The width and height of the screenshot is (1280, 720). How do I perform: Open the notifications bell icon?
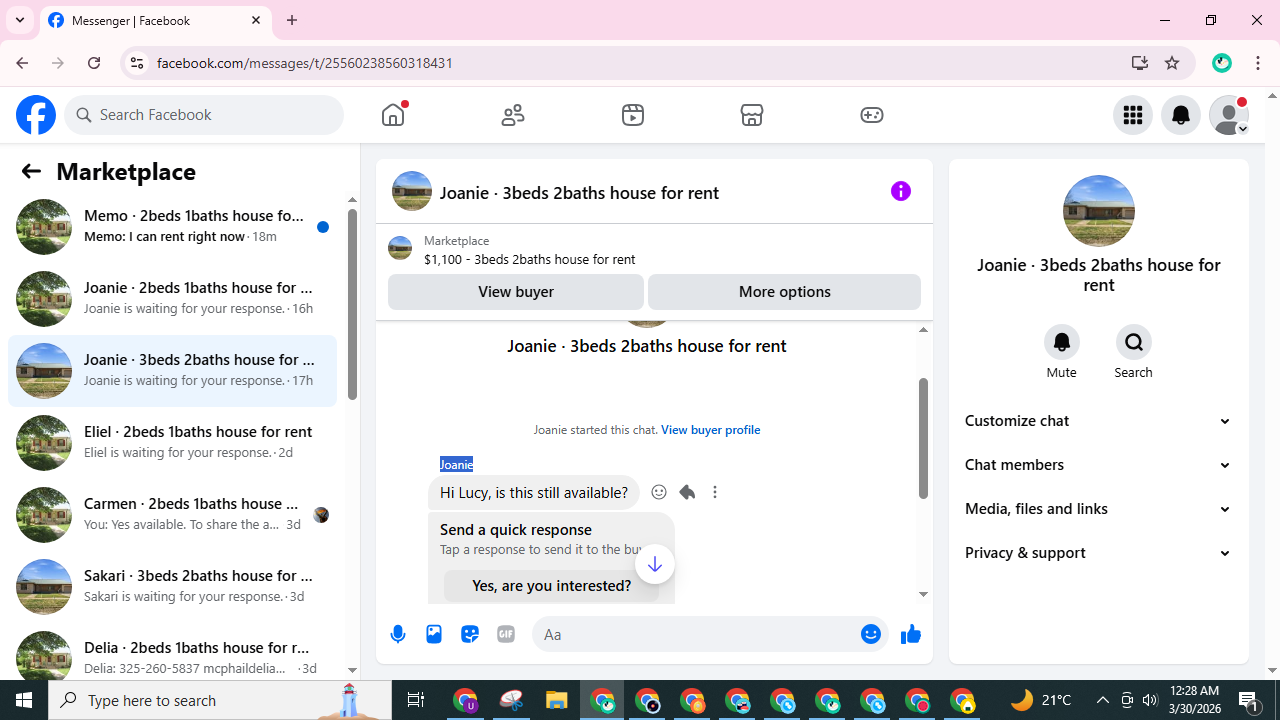click(1181, 115)
